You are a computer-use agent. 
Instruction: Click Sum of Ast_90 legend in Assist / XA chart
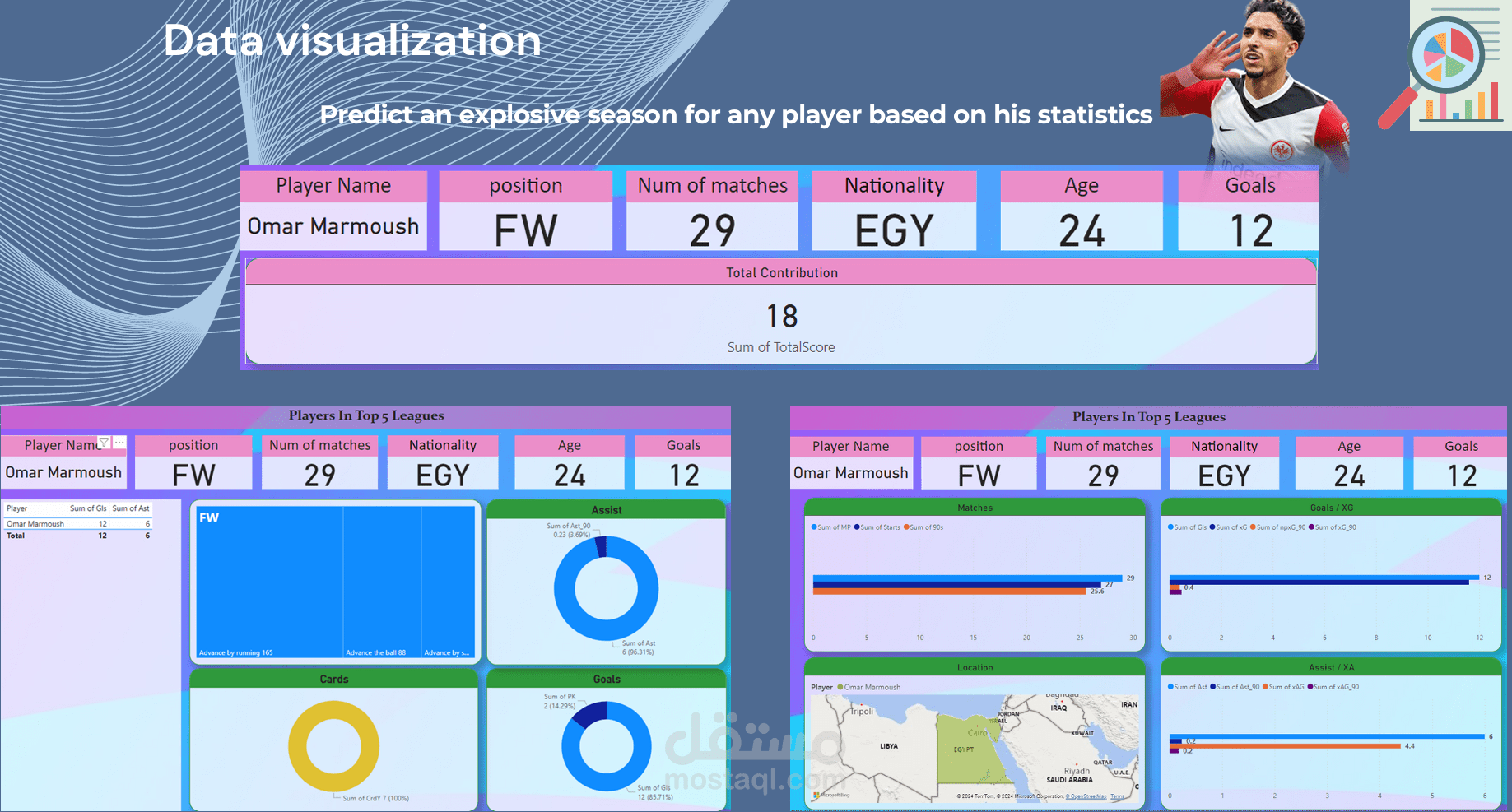click(x=1235, y=687)
